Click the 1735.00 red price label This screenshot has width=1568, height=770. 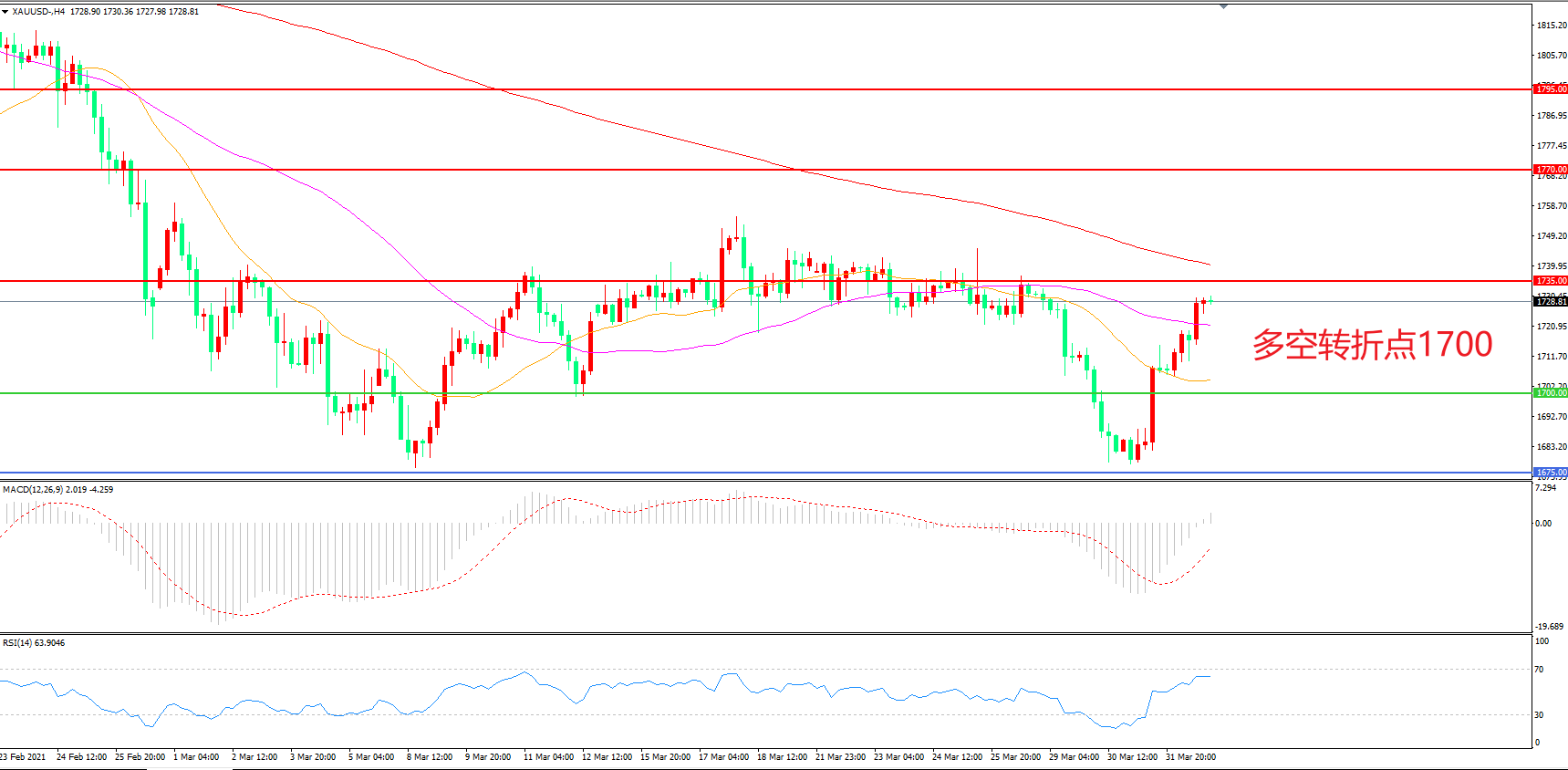coord(1550,281)
